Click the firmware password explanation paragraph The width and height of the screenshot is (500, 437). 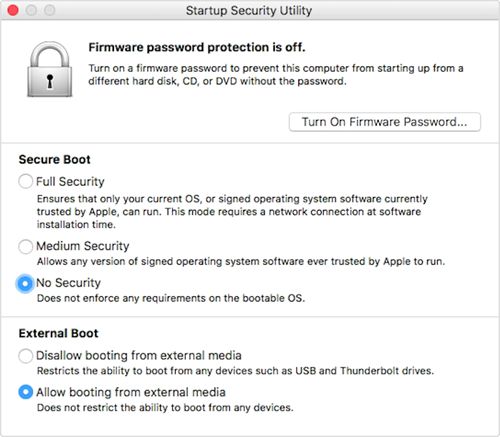(x=276, y=75)
